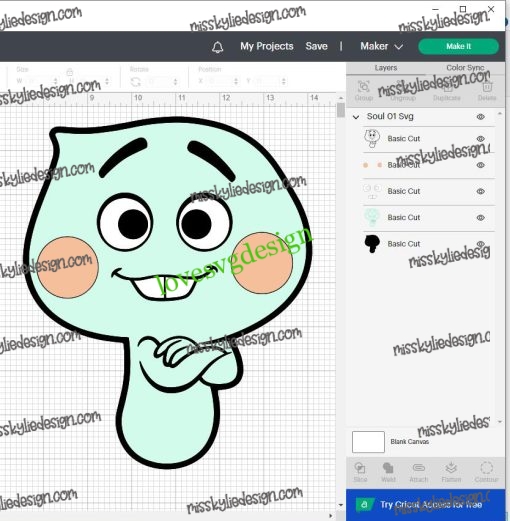This screenshot has height=521, width=510.
Task: Click the layers panel scroll up arrow
Action: [500, 114]
